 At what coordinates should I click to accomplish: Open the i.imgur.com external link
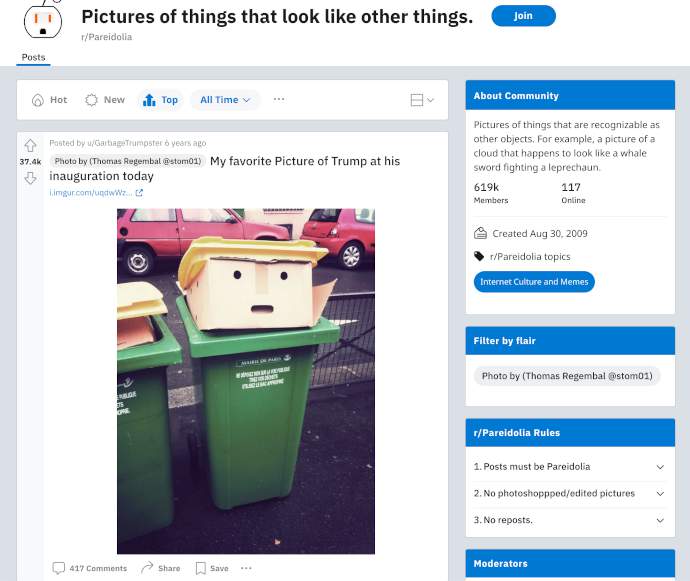[x=96, y=192]
